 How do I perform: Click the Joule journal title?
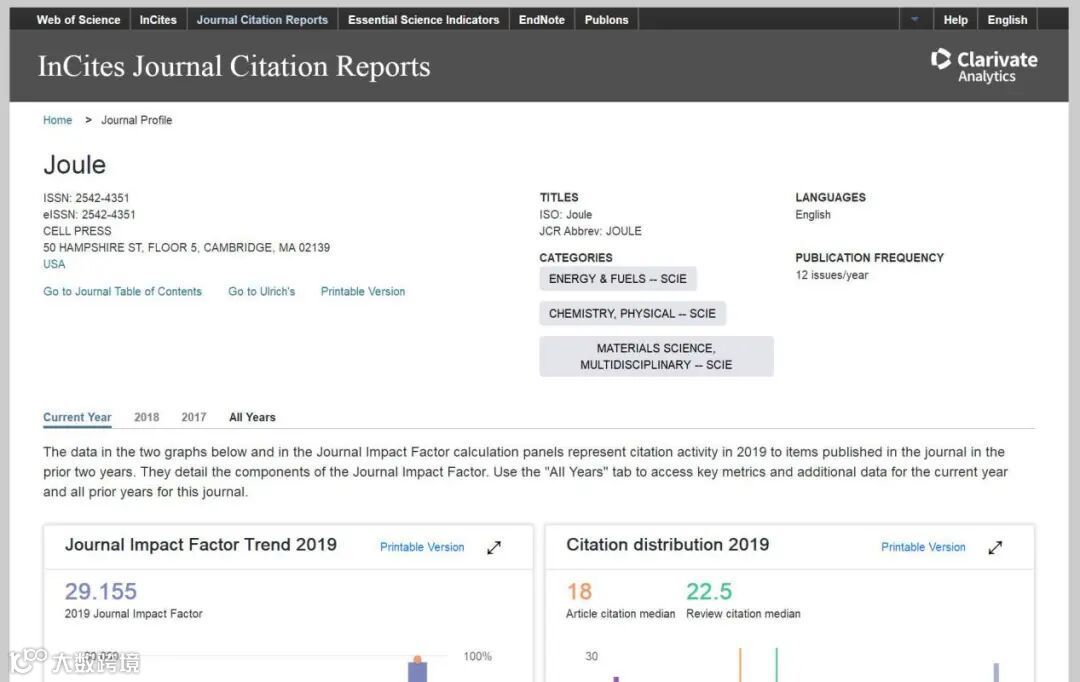(x=74, y=165)
